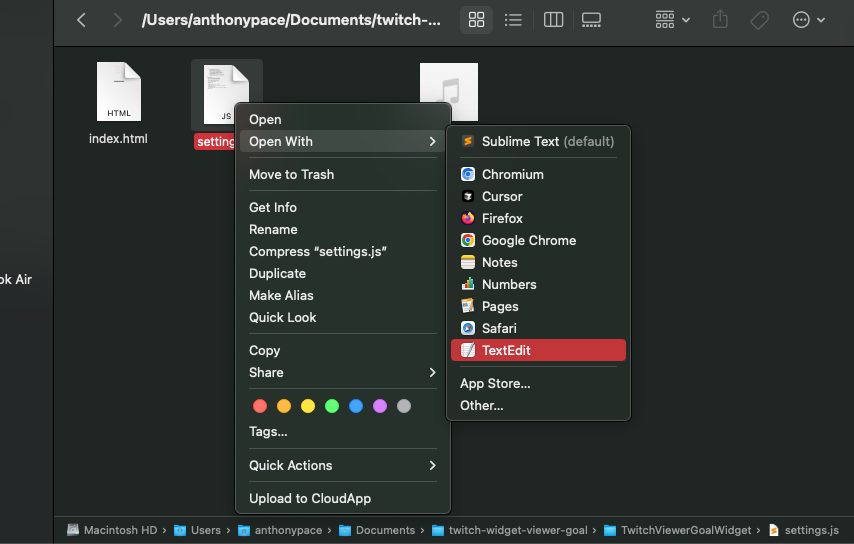Switch Finder to icon grid view

477,20
